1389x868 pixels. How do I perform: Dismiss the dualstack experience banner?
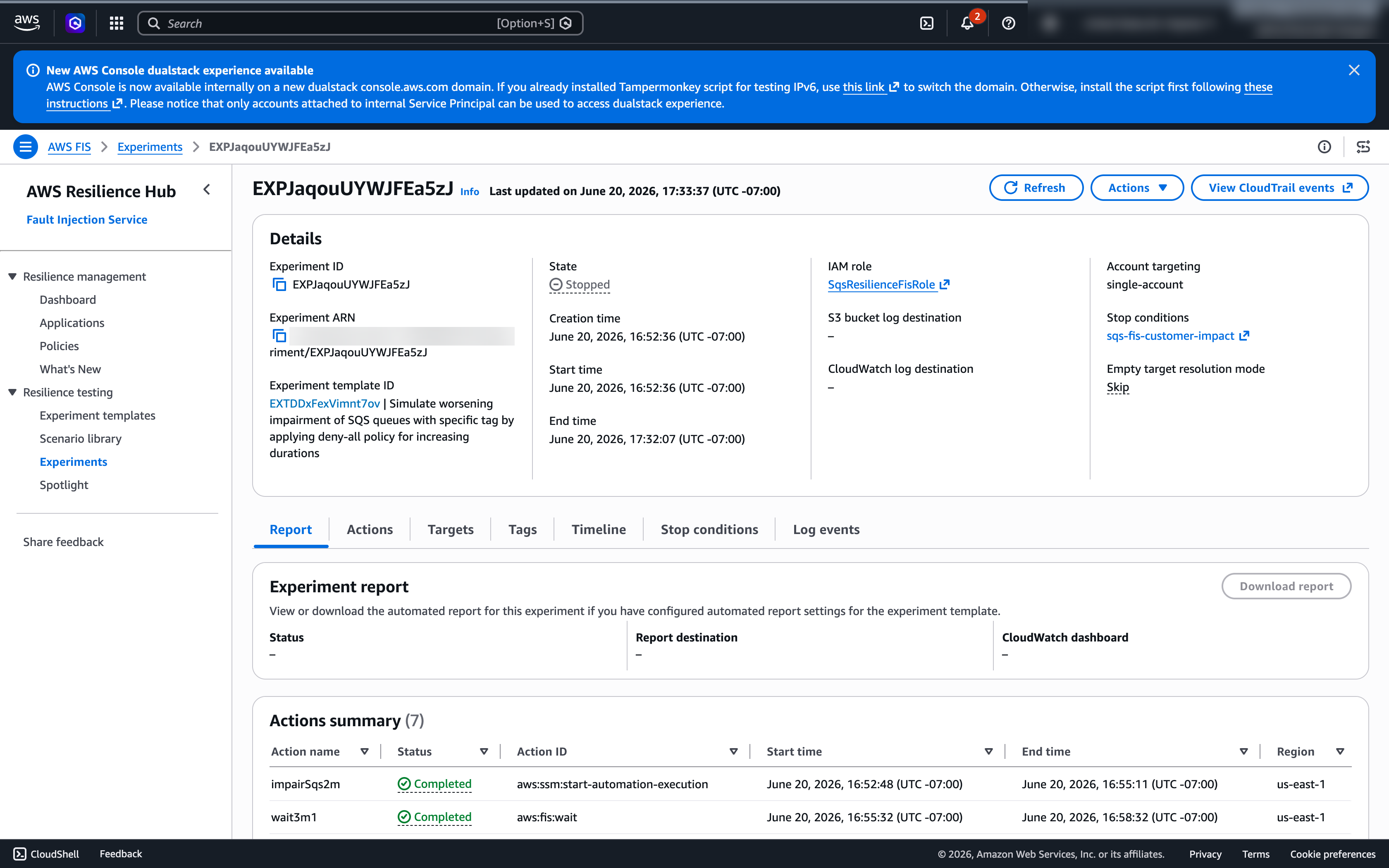[x=1354, y=70]
